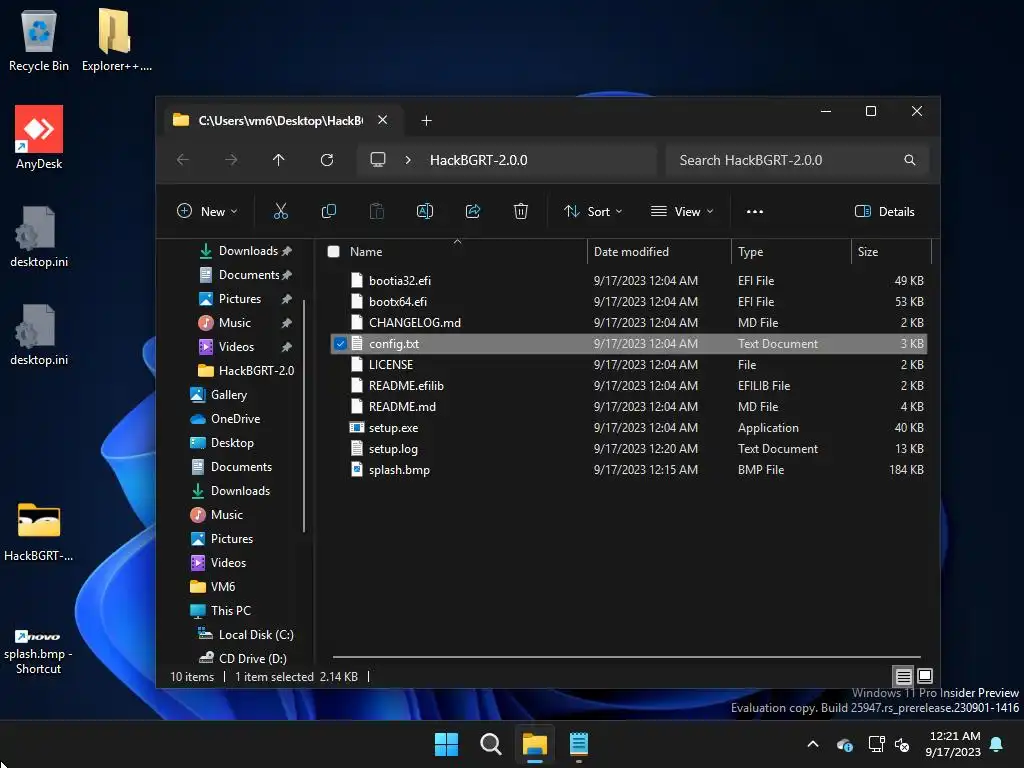The width and height of the screenshot is (1024, 768).
Task: Open taskbar Search
Action: coord(490,744)
